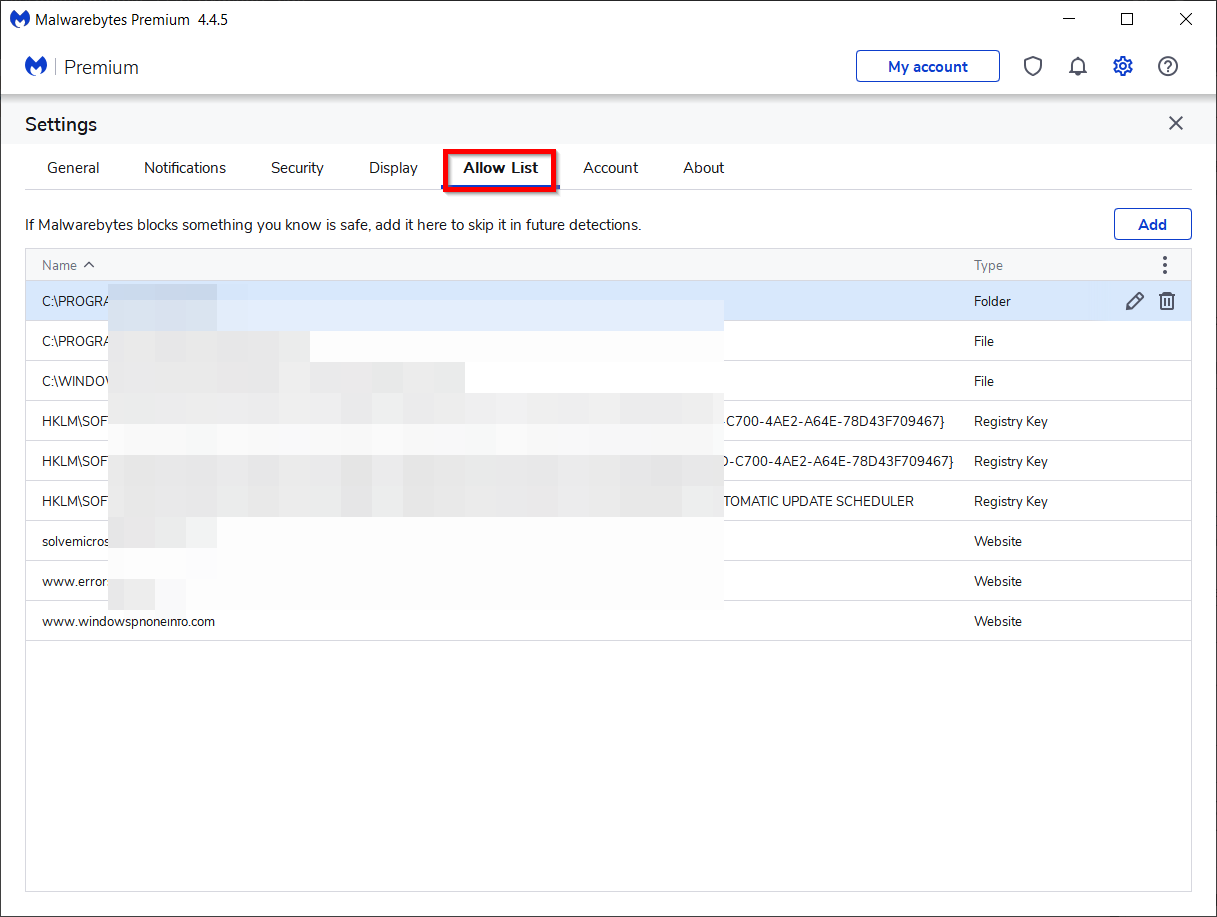
Task: Select the first File type row
Action: (x=608, y=341)
